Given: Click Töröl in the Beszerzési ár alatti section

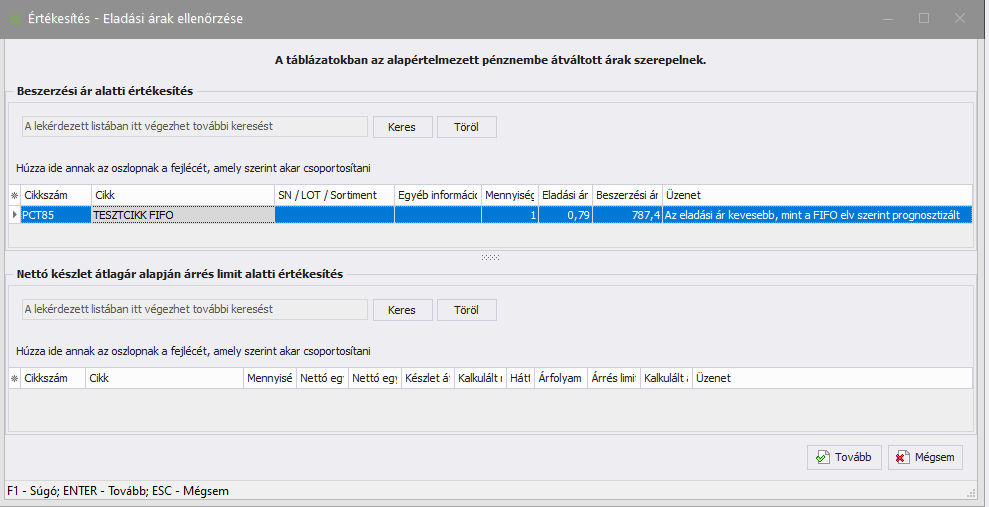Looking at the screenshot, I should 466,127.
